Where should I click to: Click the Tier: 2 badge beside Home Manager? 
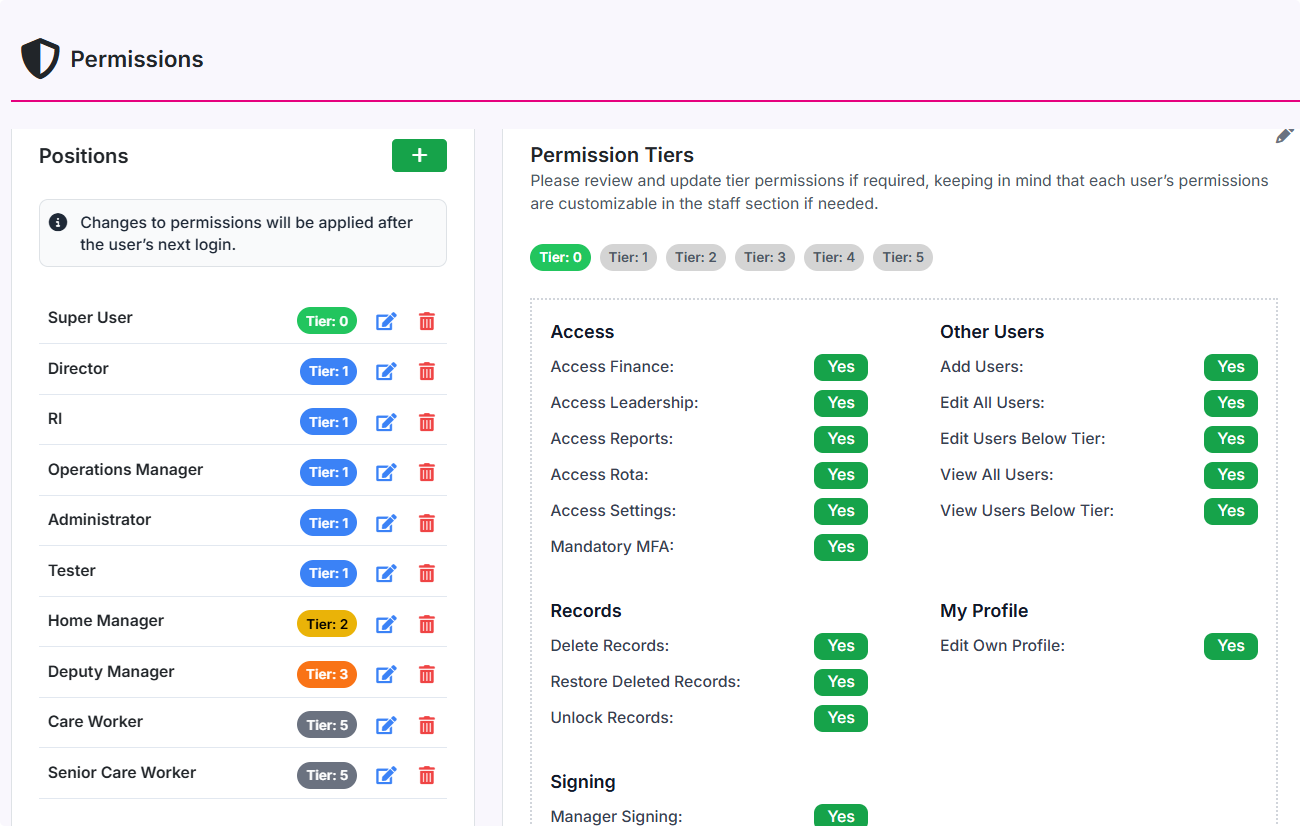click(327, 623)
